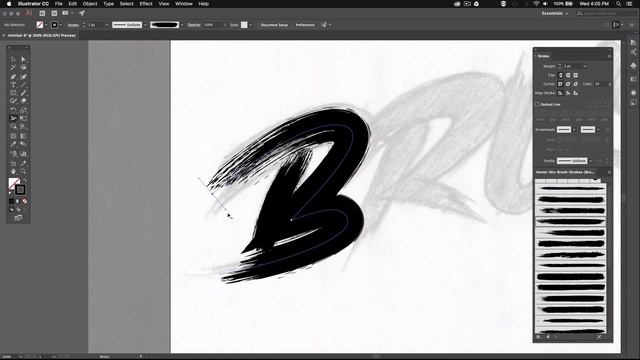
Task: Enable the Dashed Line checkbox
Action: 537,104
